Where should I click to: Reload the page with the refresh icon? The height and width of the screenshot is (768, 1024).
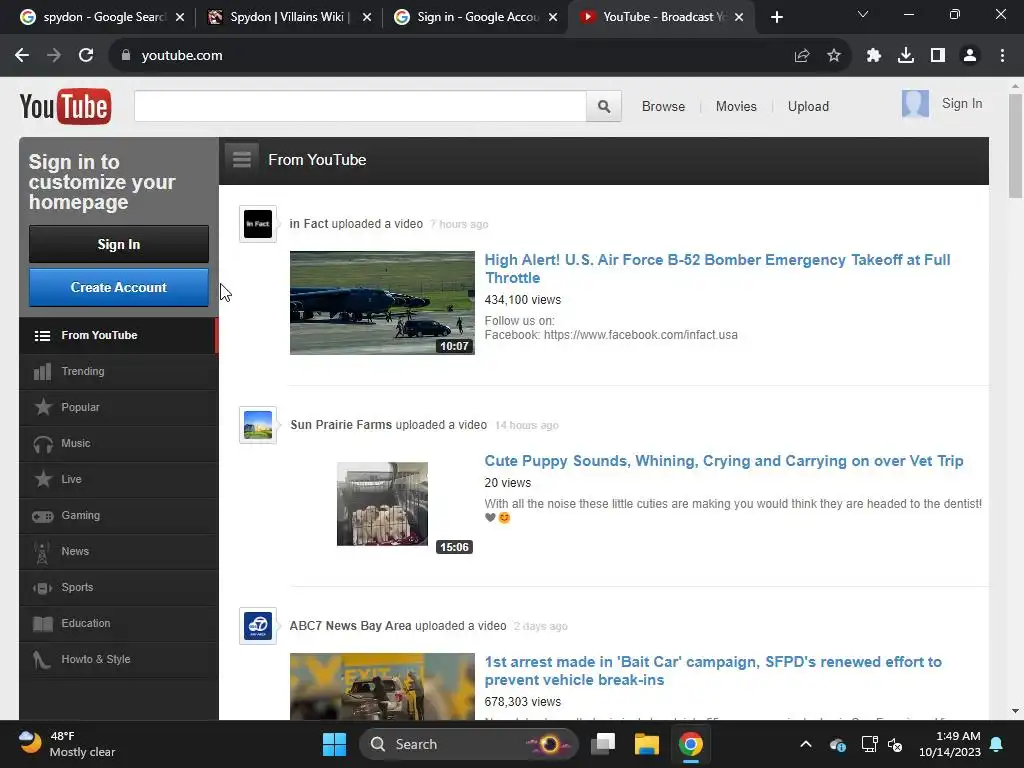tap(86, 56)
